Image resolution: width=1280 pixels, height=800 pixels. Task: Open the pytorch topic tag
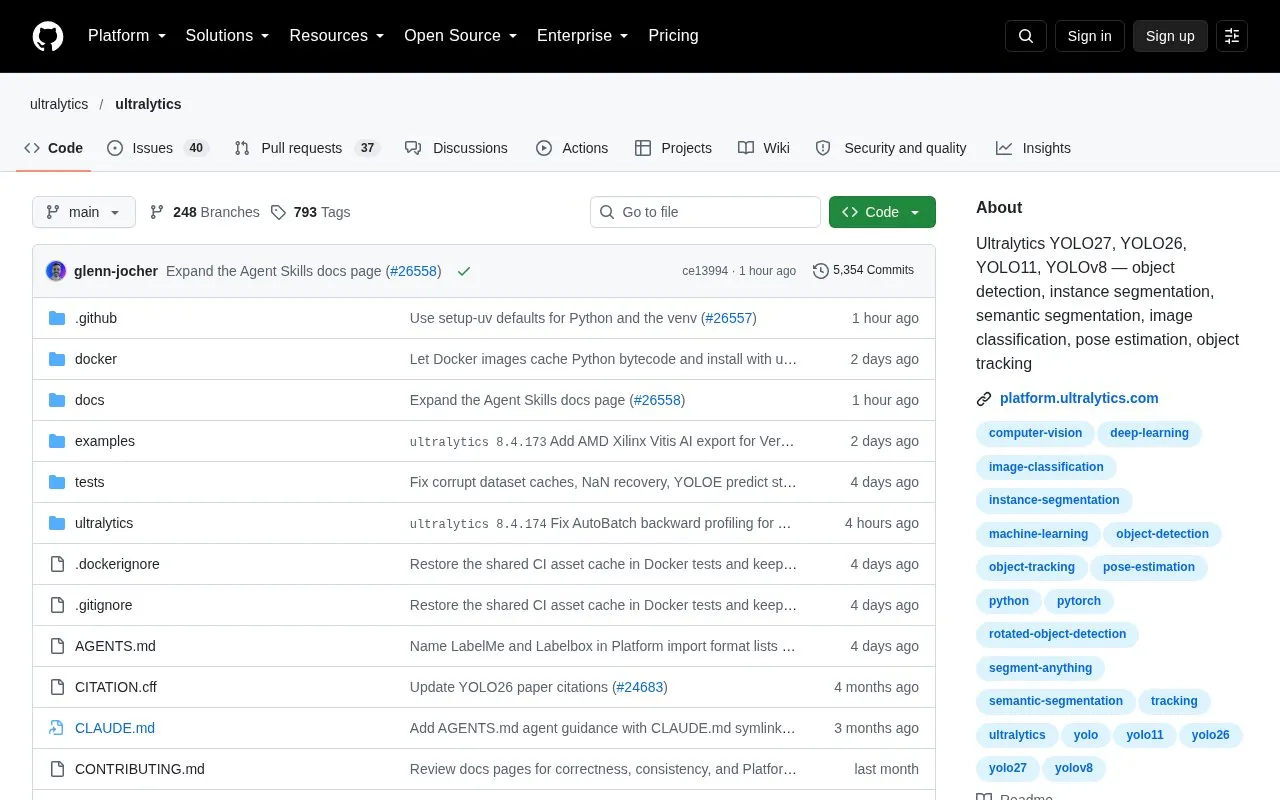tap(1079, 601)
